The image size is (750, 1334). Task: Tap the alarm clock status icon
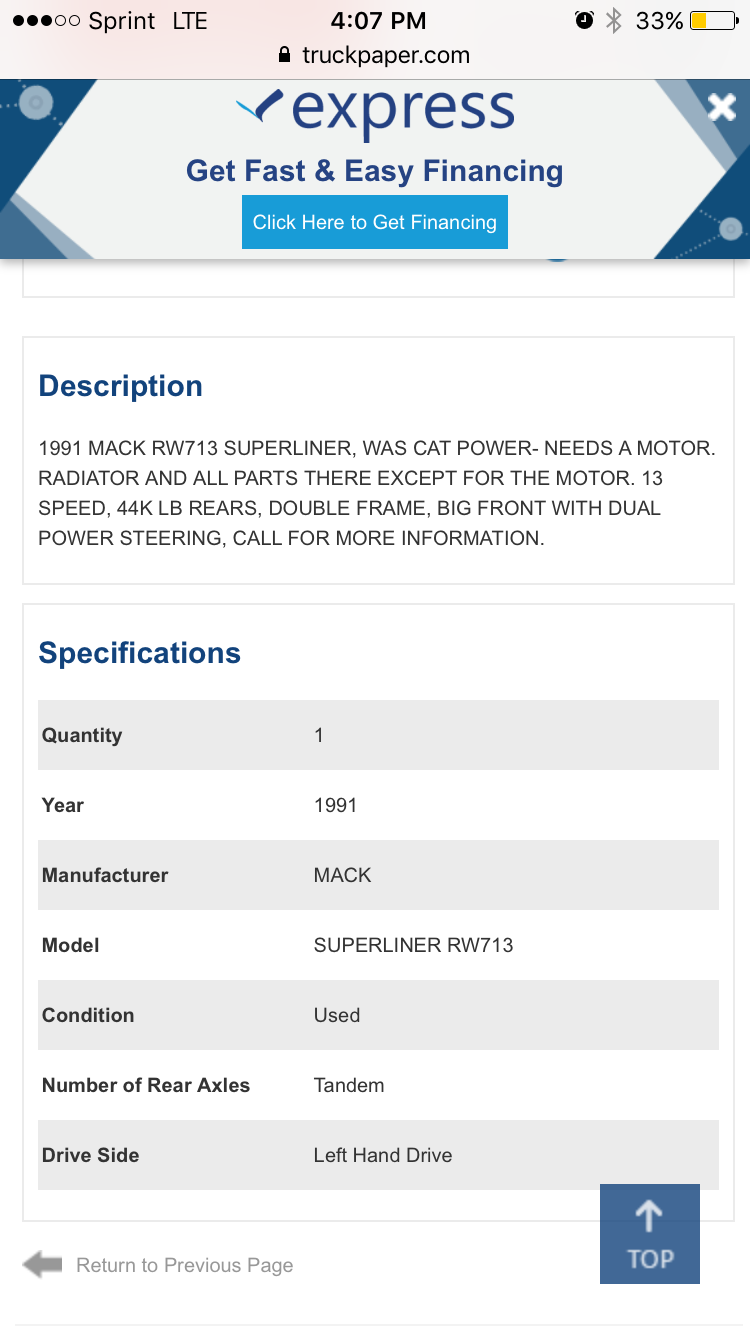(x=584, y=20)
